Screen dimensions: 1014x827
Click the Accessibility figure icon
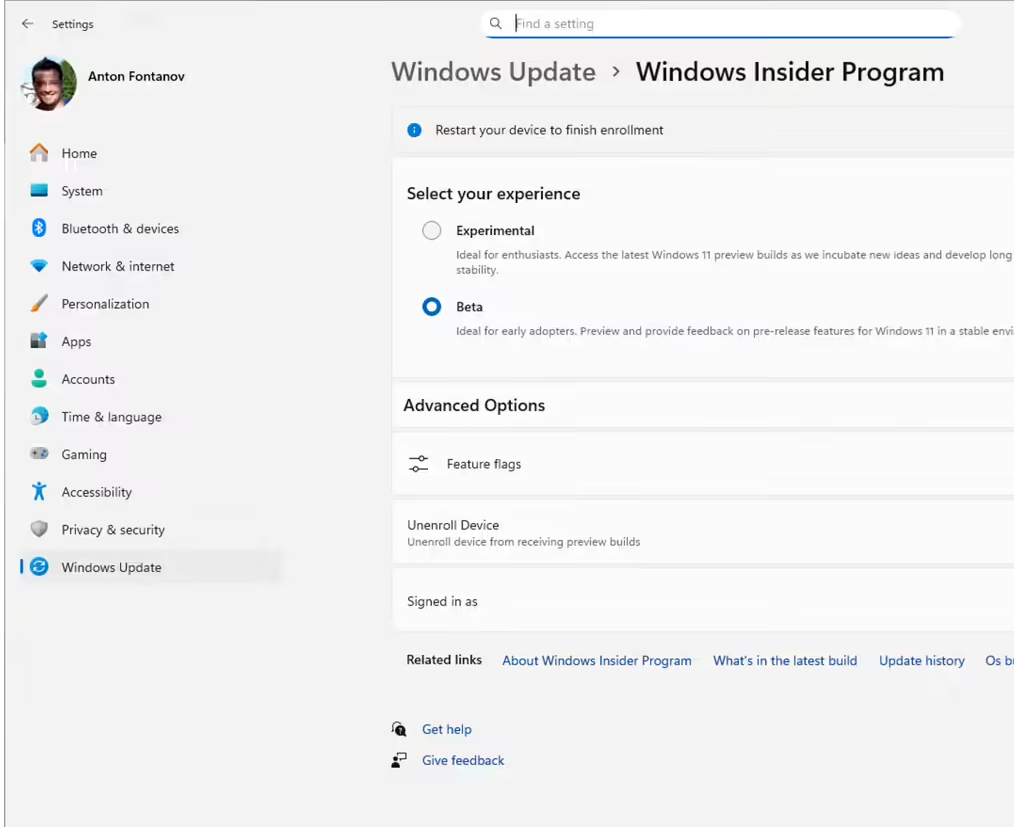(x=39, y=492)
